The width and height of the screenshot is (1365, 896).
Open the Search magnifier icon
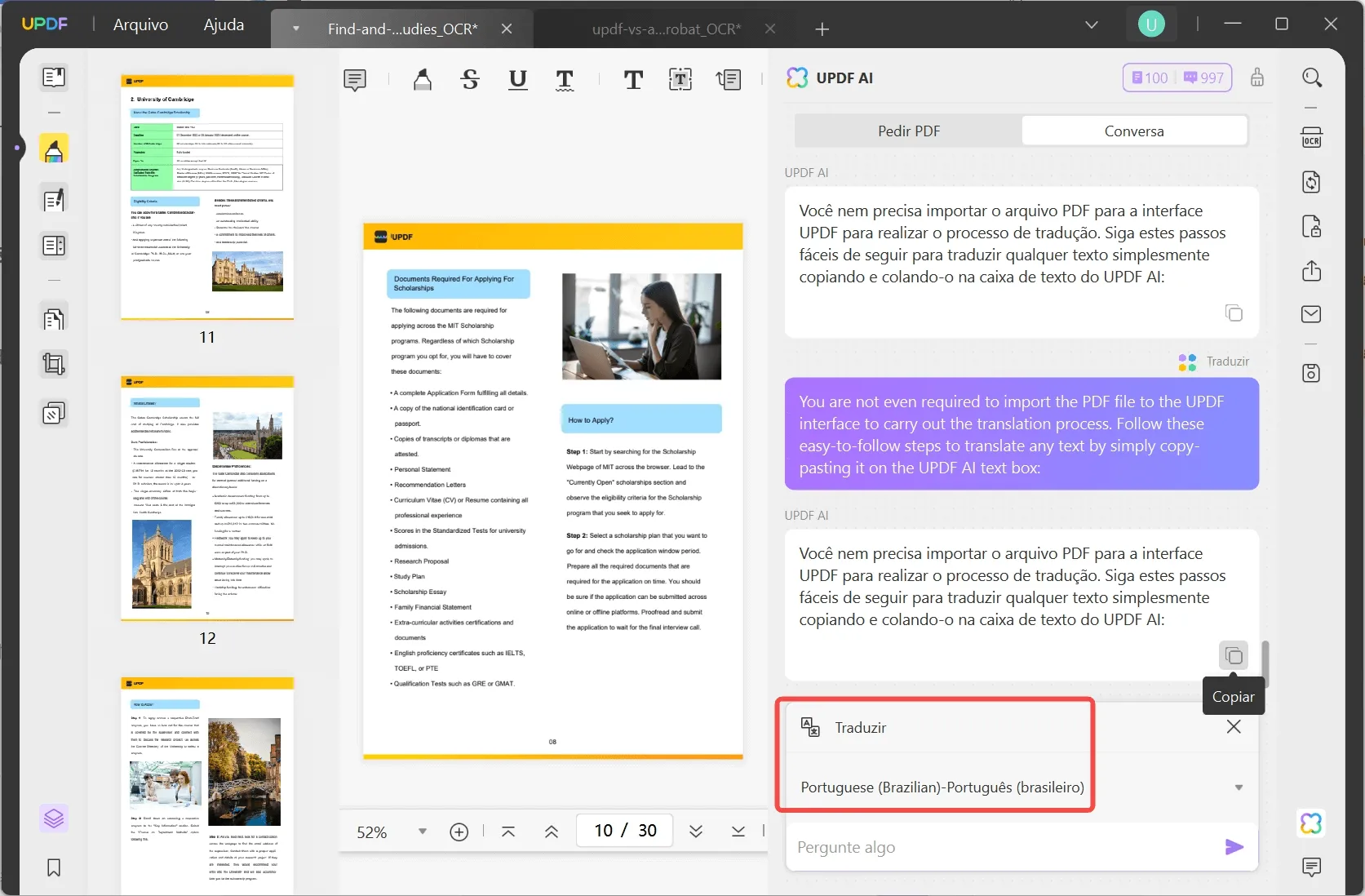1312,78
